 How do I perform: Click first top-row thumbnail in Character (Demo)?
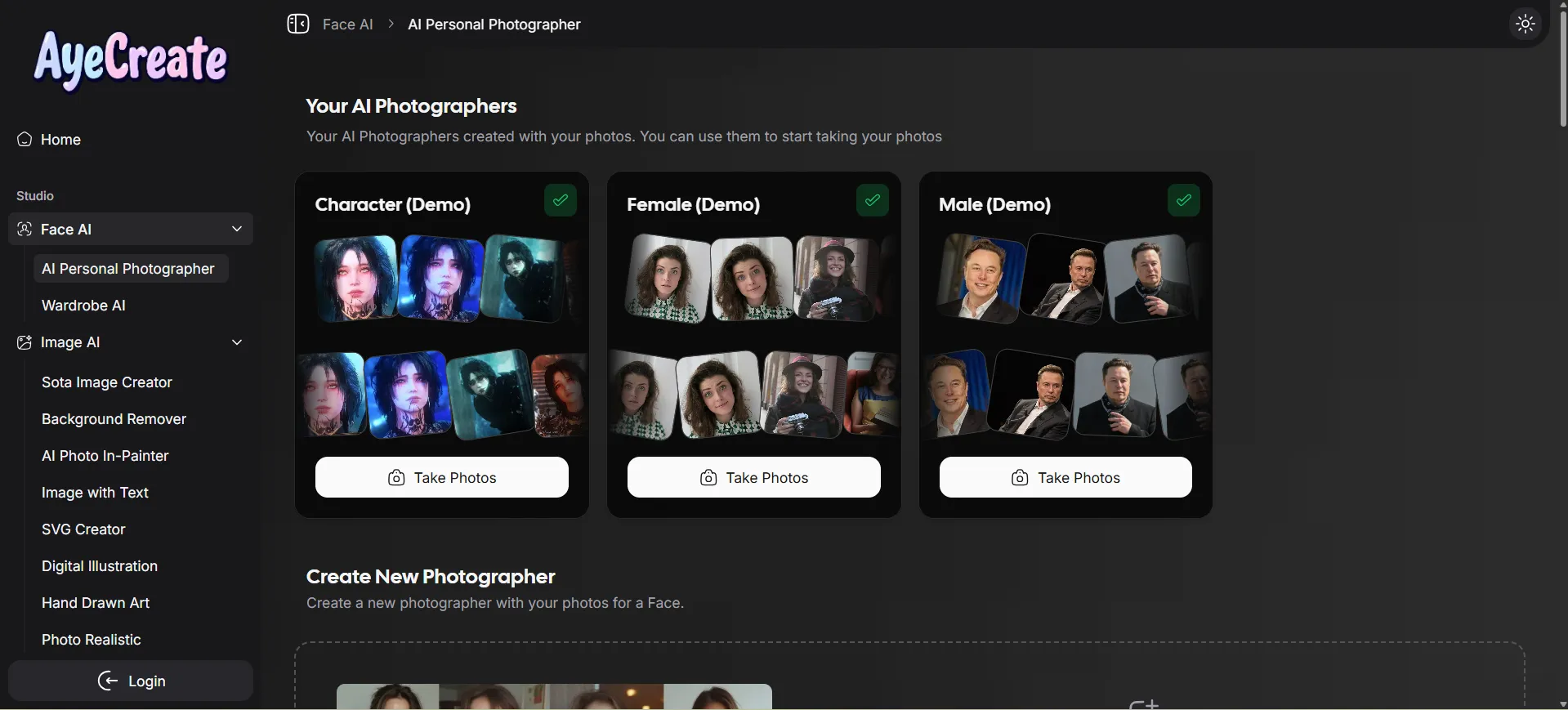pos(356,279)
